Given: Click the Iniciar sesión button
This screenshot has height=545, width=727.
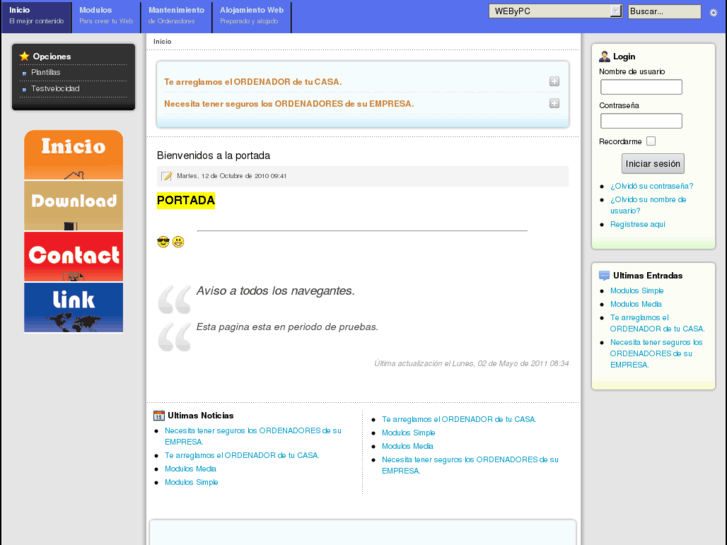Looking at the screenshot, I should point(653,164).
